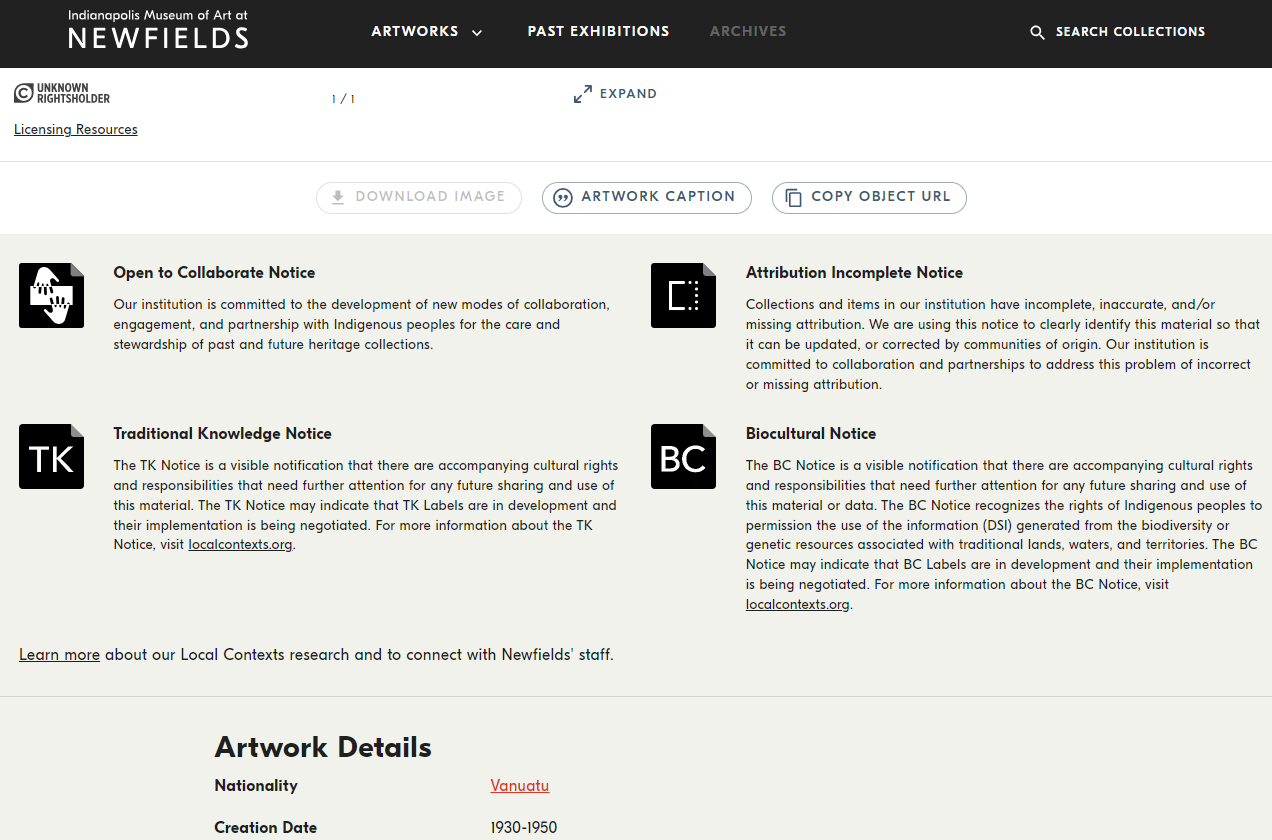Open the Vanuatu nationality link

(520, 786)
